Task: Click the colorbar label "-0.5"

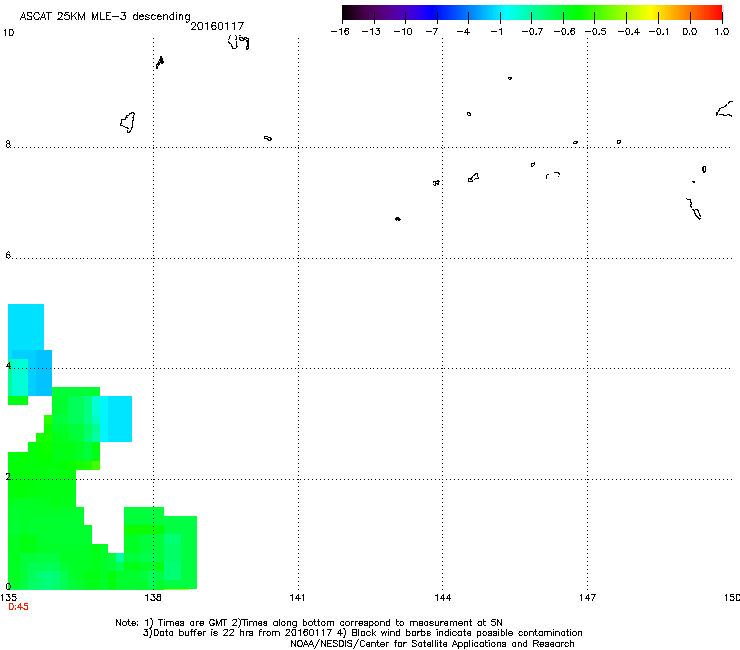Action: (596, 32)
